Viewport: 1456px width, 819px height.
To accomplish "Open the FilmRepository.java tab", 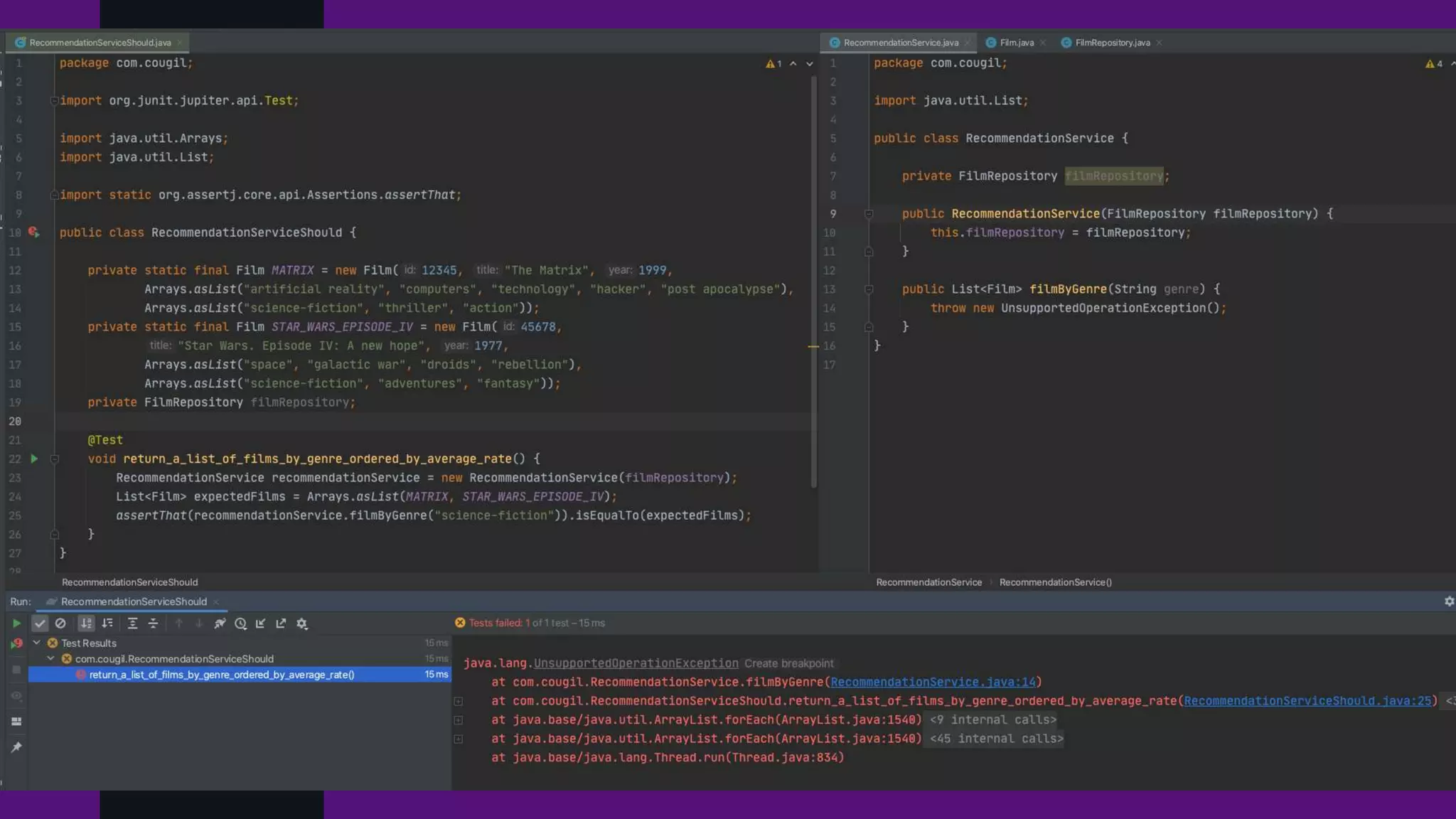I will [x=1112, y=43].
